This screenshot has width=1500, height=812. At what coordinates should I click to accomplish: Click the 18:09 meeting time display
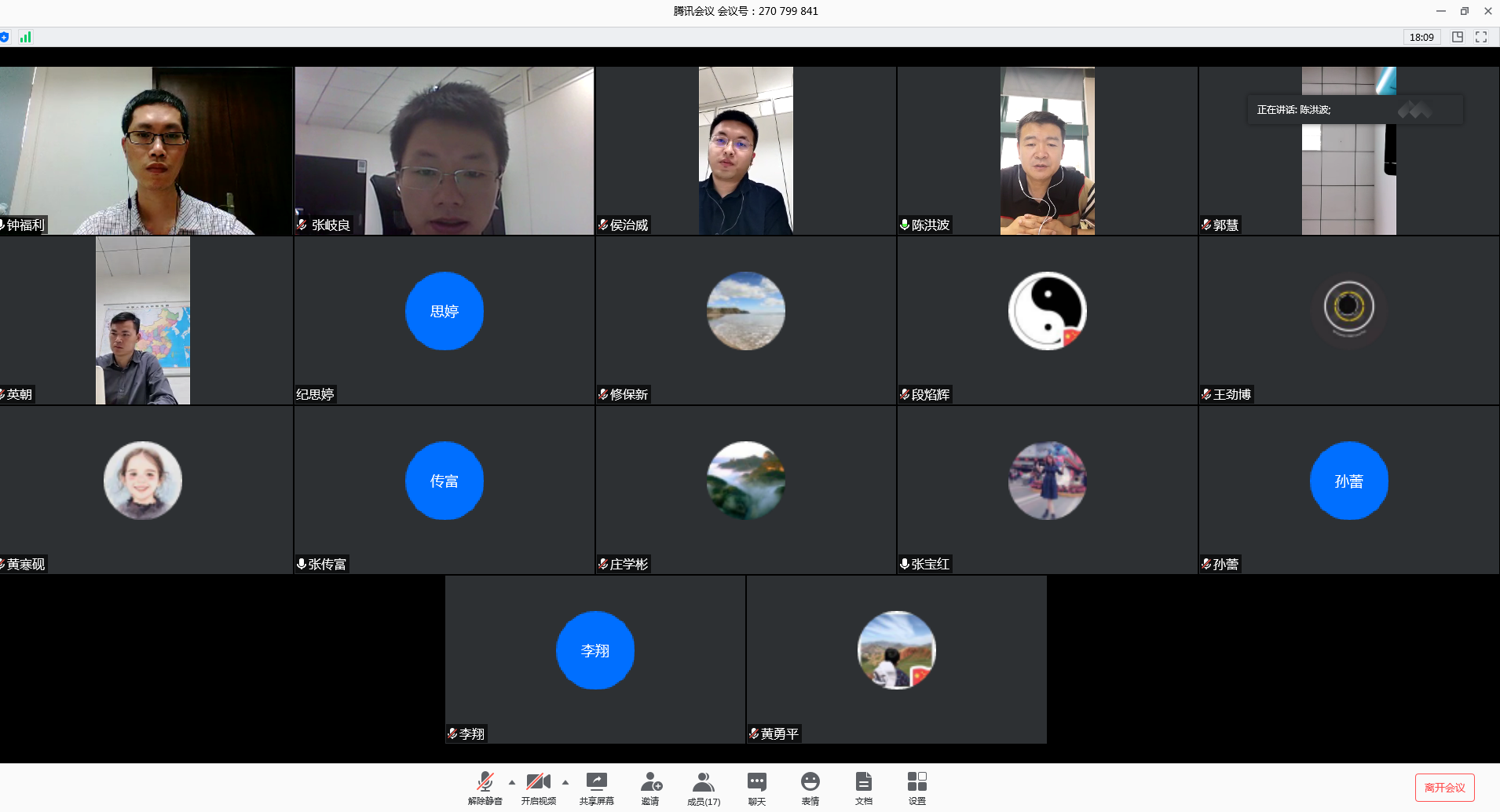tap(1421, 37)
